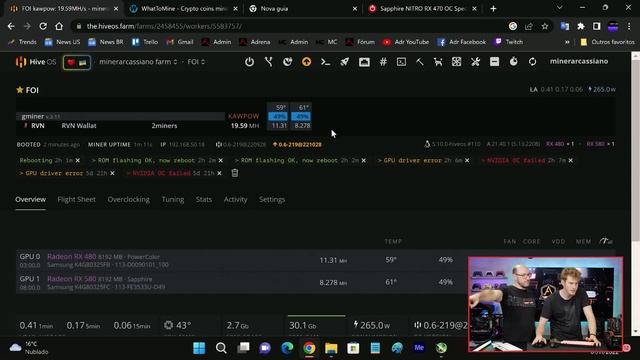
Task: Expand the bookmarks overflow chevron
Action: click(x=567, y=42)
